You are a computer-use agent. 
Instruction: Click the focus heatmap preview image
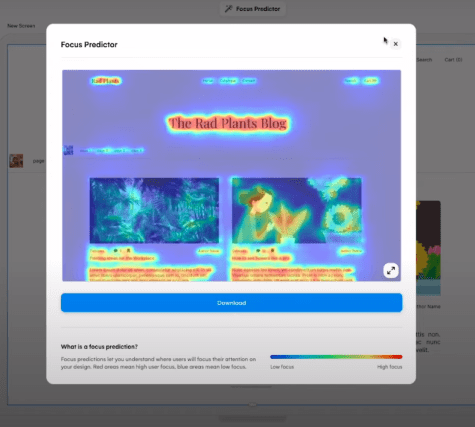(x=231, y=176)
